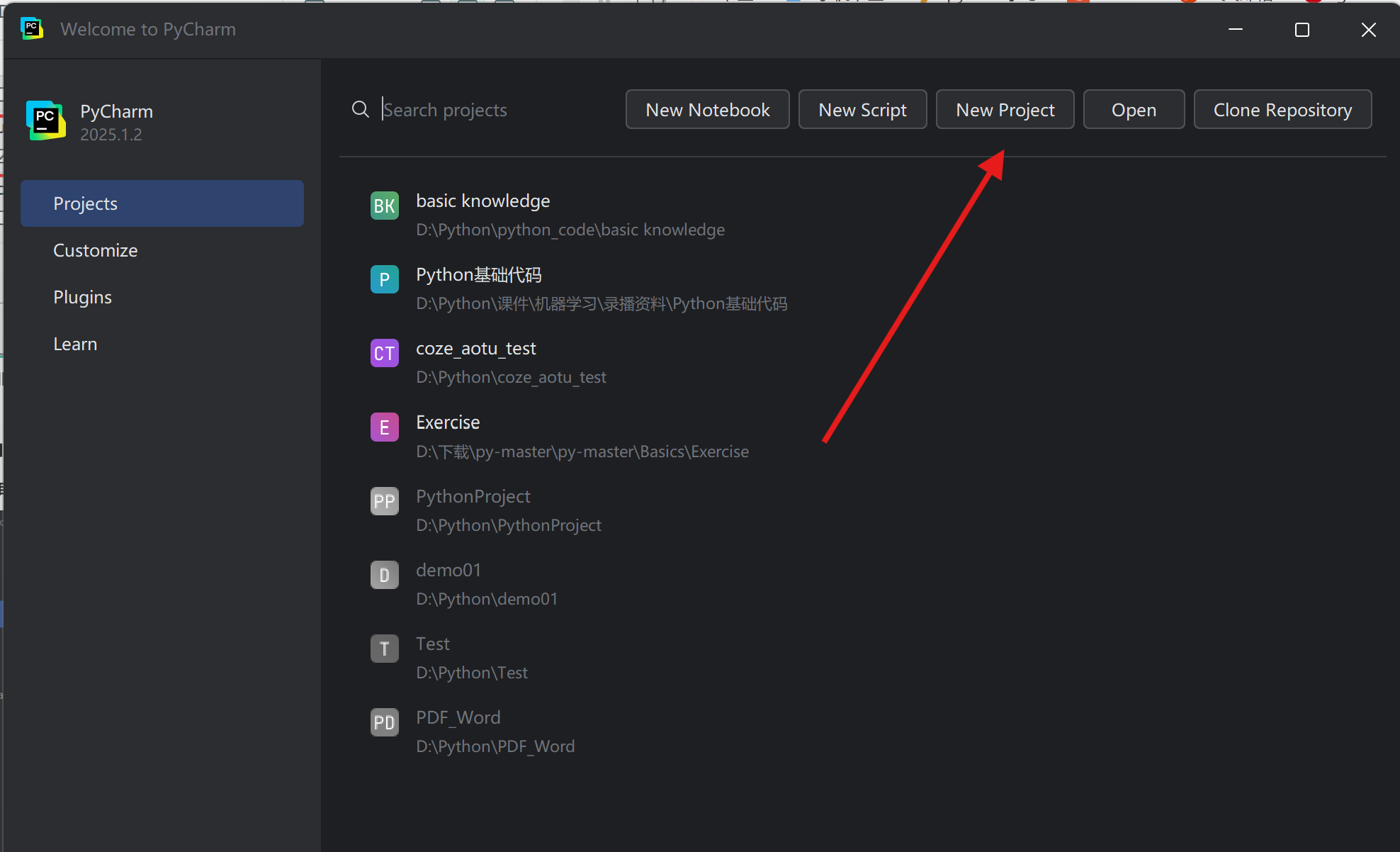The width and height of the screenshot is (1400, 852).
Task: Click the gray T icon for Test
Action: pyautogui.click(x=384, y=649)
